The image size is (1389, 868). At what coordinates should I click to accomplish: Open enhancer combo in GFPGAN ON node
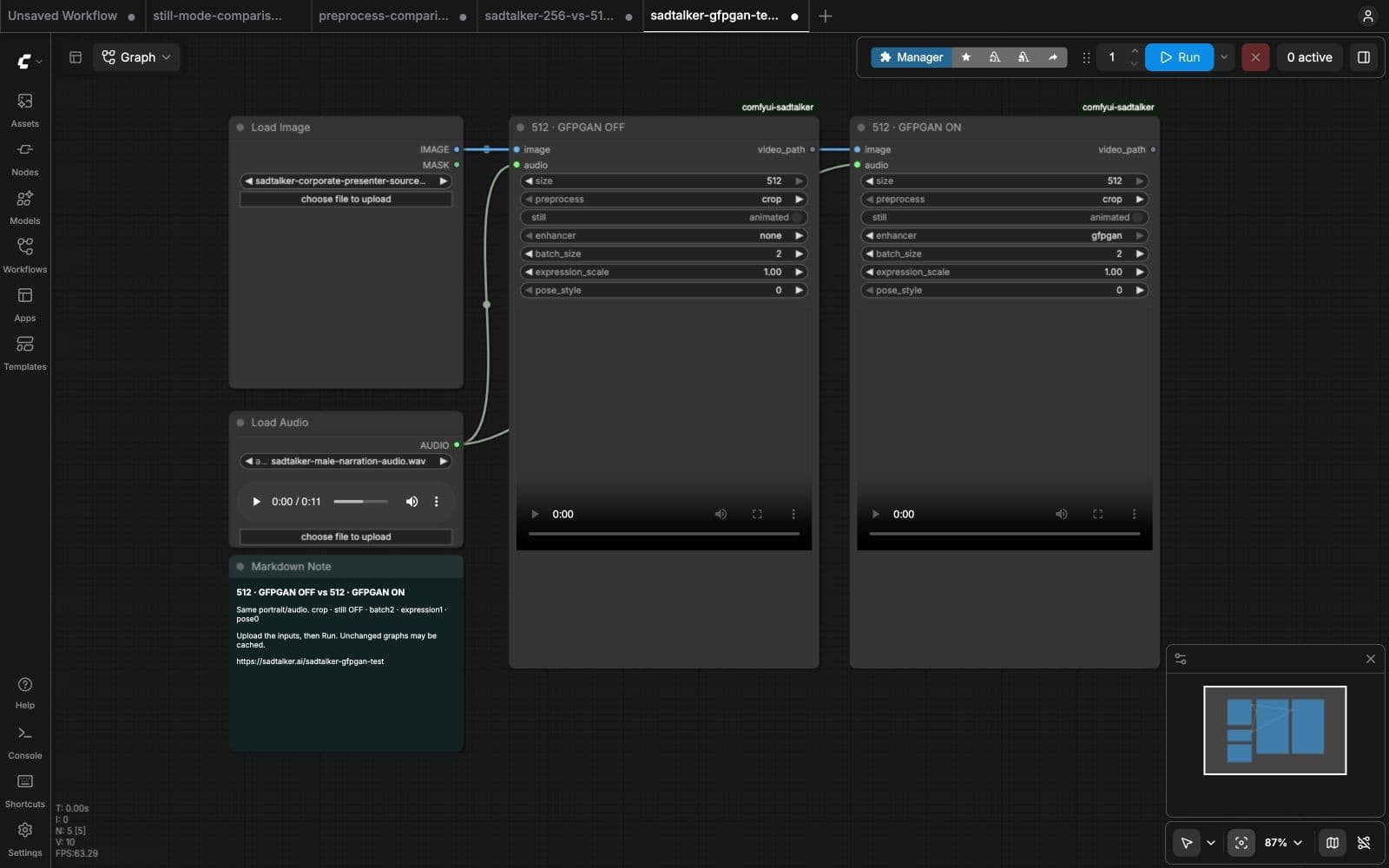click(1004, 235)
